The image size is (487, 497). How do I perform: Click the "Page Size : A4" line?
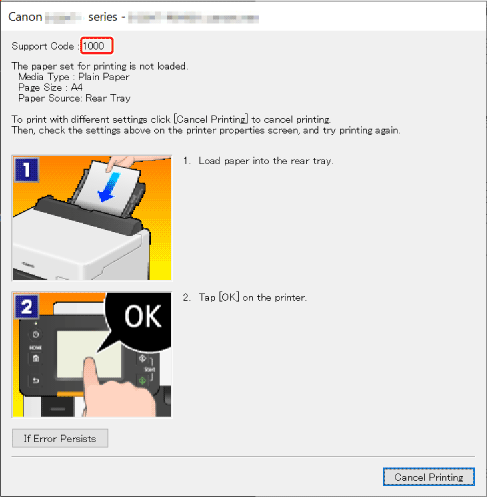50,88
